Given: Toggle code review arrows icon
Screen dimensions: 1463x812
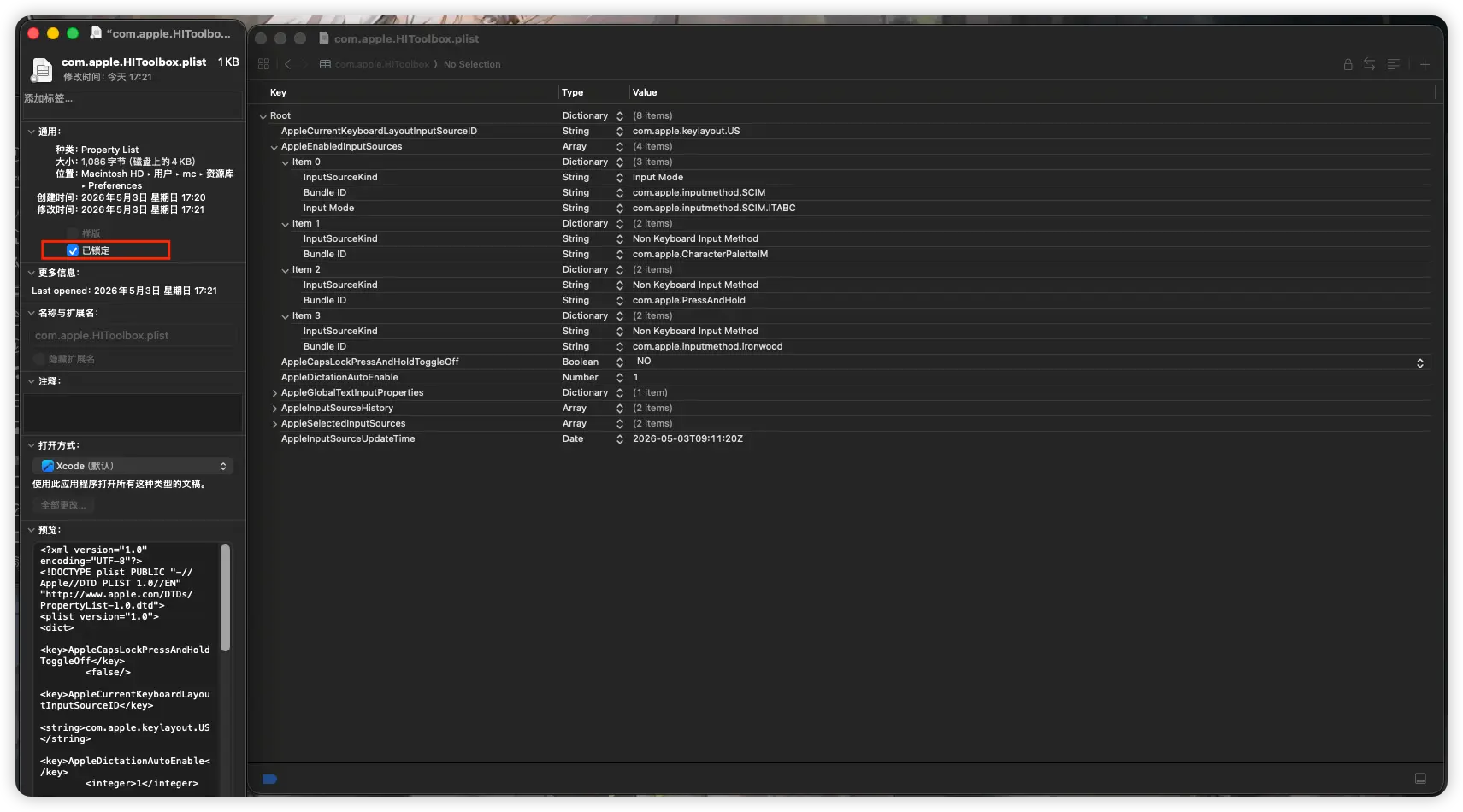Looking at the screenshot, I should (1369, 64).
